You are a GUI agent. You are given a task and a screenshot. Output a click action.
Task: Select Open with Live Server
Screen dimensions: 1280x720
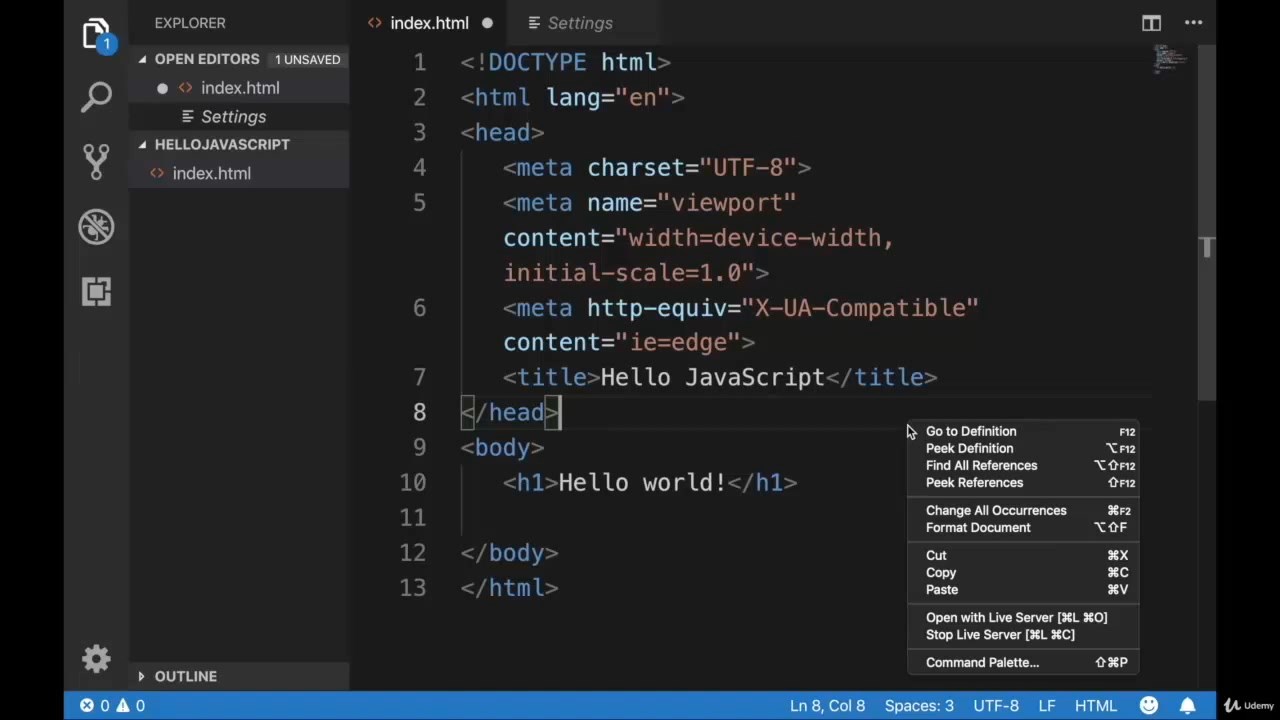(1015, 617)
